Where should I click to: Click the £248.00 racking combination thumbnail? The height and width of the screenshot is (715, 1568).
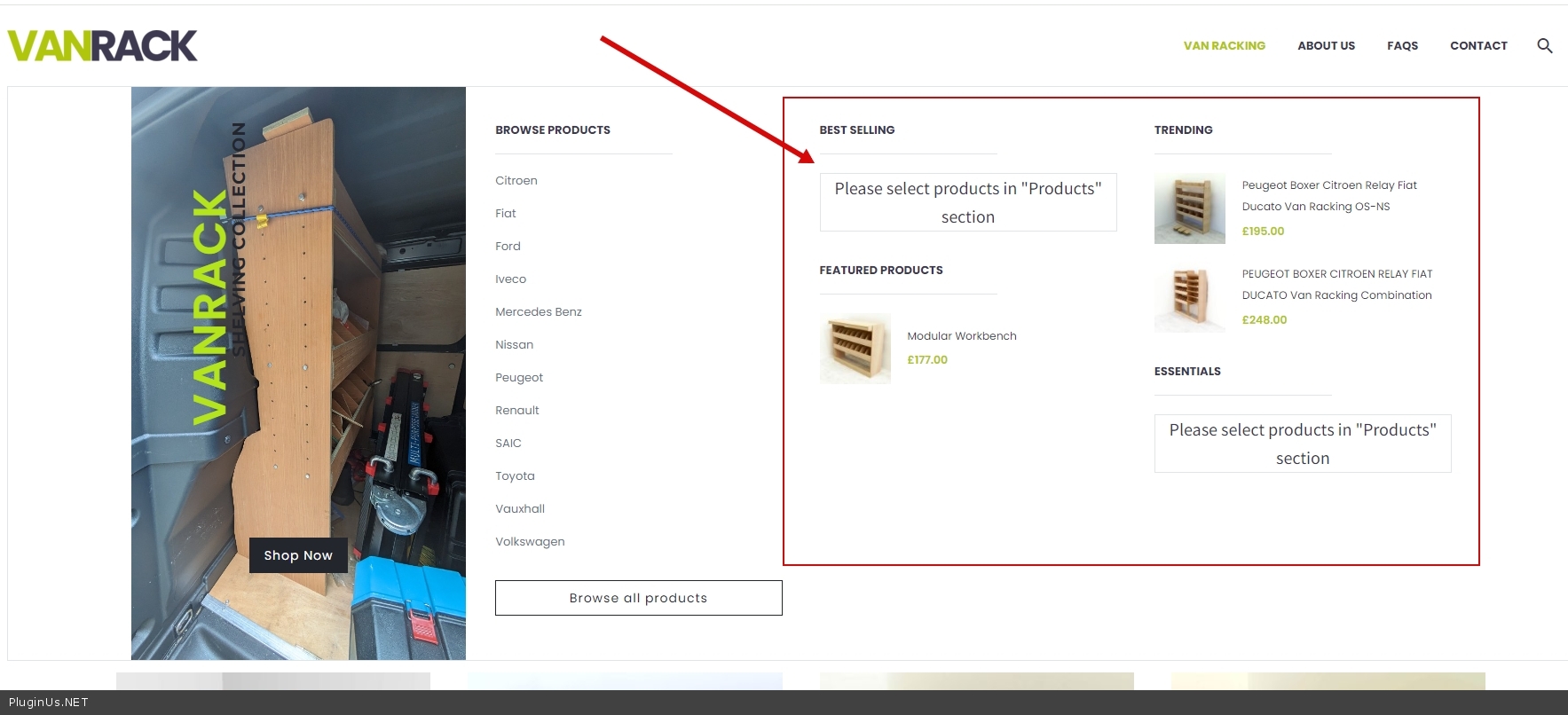coord(1189,297)
